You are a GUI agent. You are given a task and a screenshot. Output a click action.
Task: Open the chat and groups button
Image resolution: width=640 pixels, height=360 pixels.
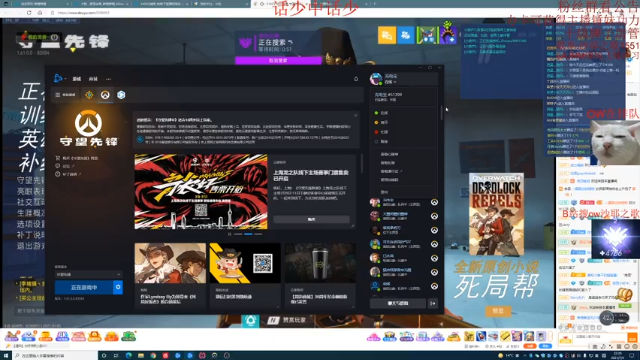[398, 303]
